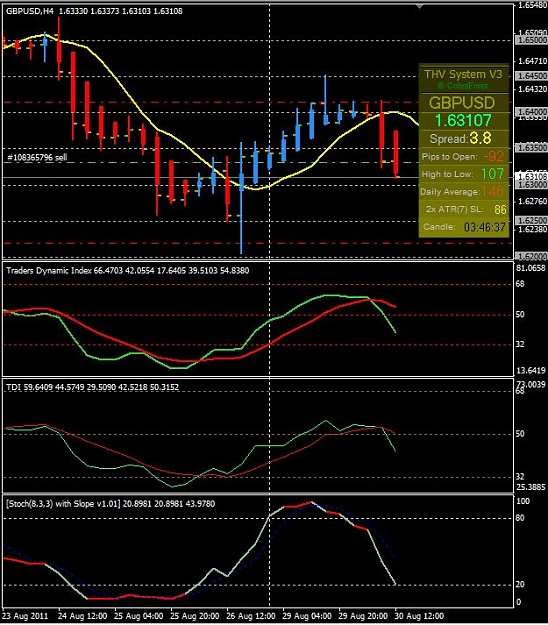
Task: Click the 1.64710 price axis label
Action: click(532, 61)
